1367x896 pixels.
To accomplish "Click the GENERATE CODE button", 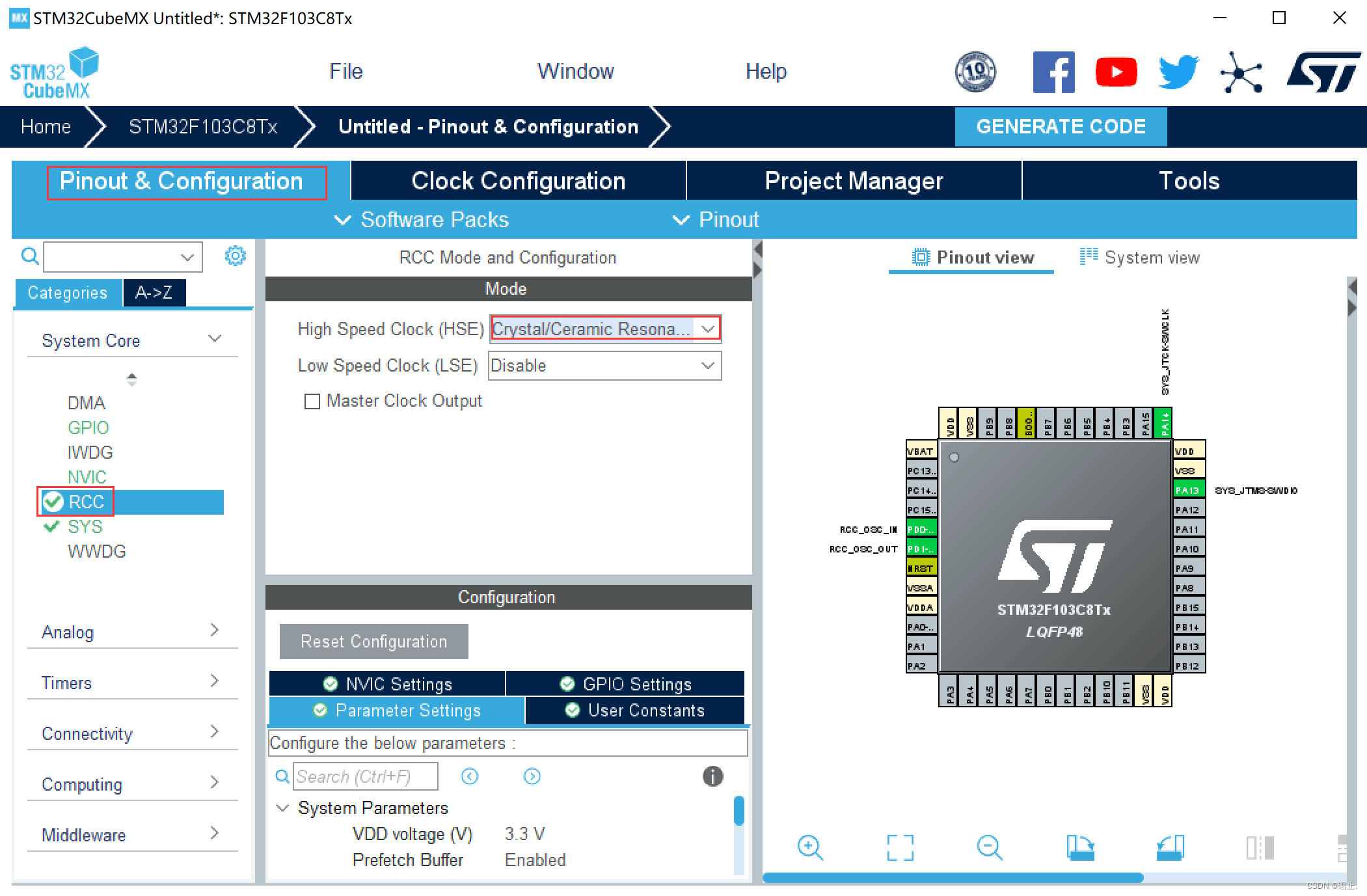I will click(x=1061, y=126).
